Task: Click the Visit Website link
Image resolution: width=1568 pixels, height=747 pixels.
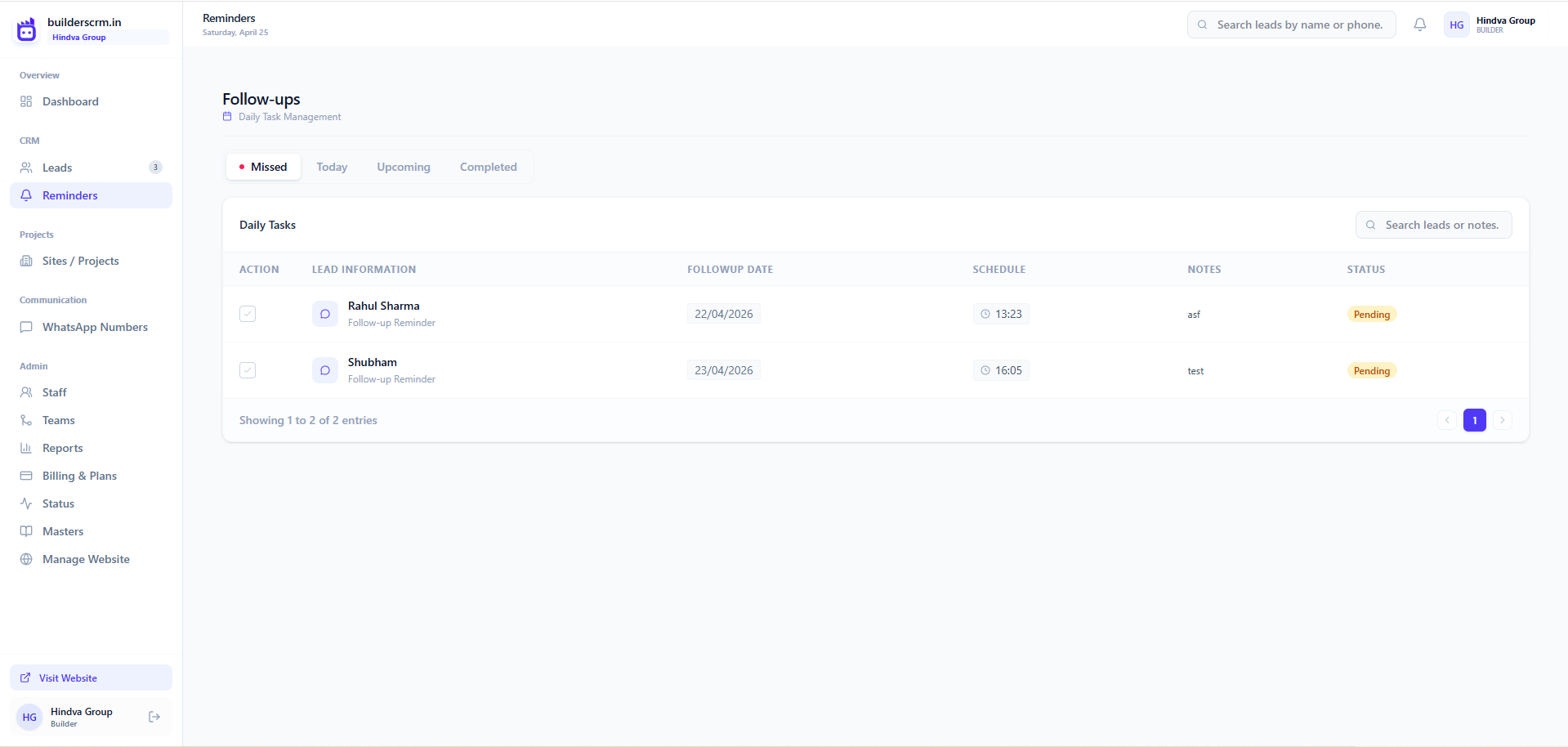Action: (x=68, y=678)
